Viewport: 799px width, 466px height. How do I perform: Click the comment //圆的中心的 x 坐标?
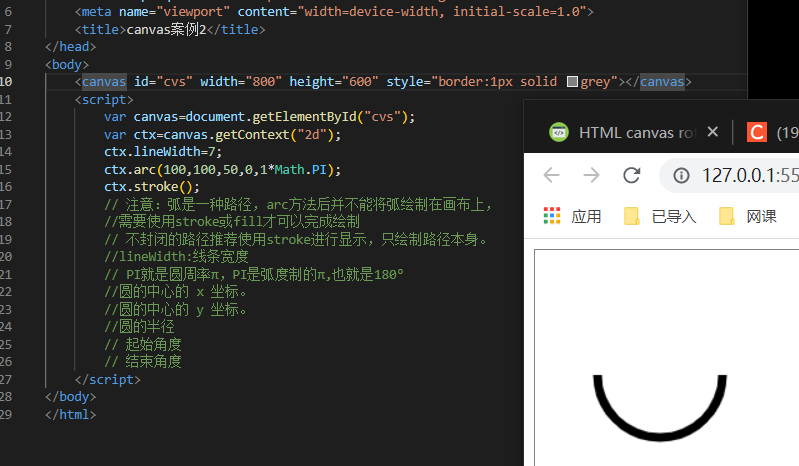pos(176,292)
